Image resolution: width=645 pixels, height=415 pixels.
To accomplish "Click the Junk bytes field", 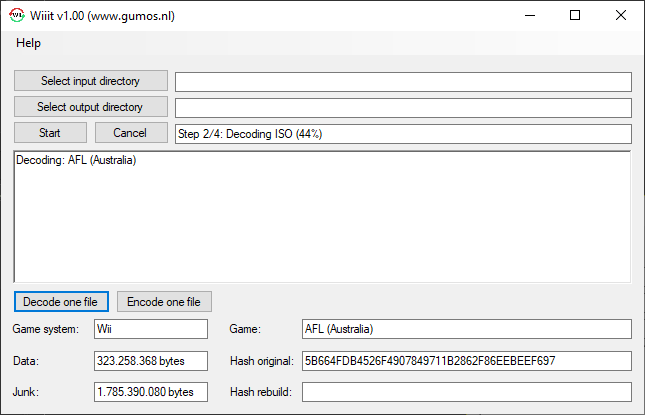I will [150, 391].
